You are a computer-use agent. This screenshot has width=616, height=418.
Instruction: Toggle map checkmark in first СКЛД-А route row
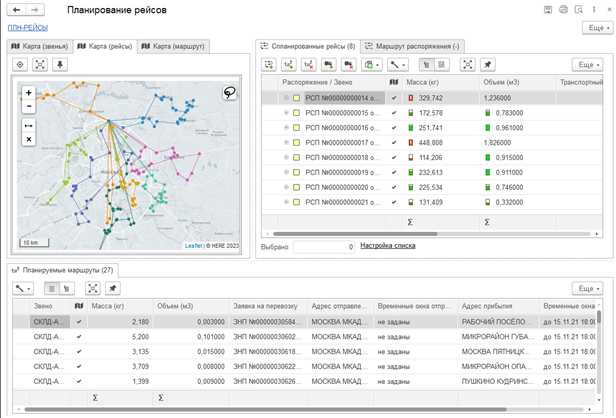[78, 322]
